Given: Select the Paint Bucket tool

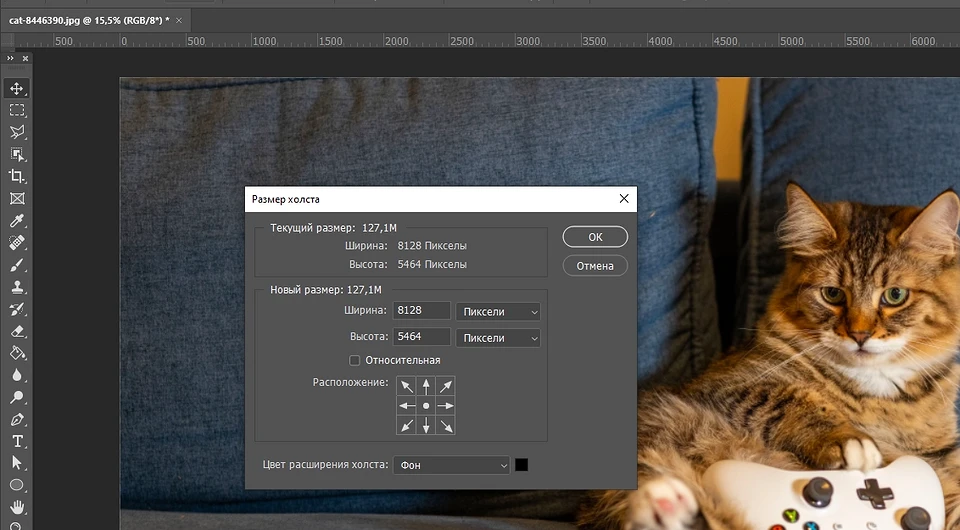Looking at the screenshot, I should point(17,353).
